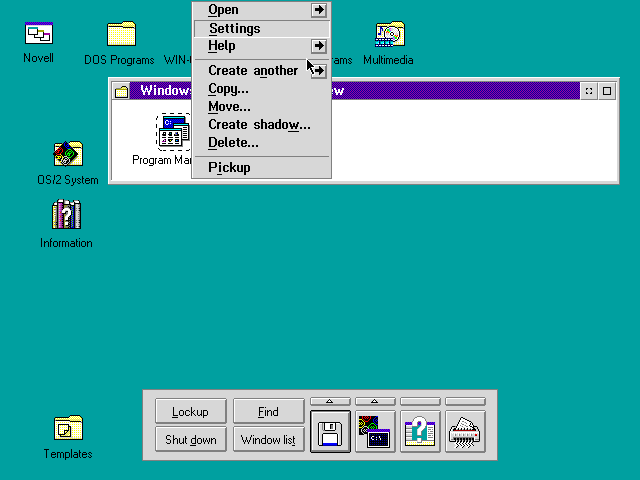Viewport: 640px width, 480px height.
Task: Select the OS/2 System icon
Action: click(68, 154)
